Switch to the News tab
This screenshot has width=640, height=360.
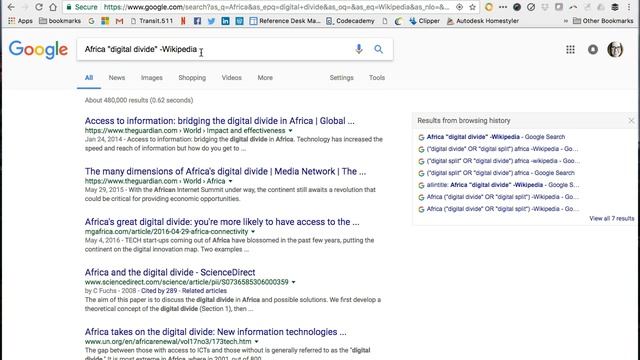tap(117, 78)
